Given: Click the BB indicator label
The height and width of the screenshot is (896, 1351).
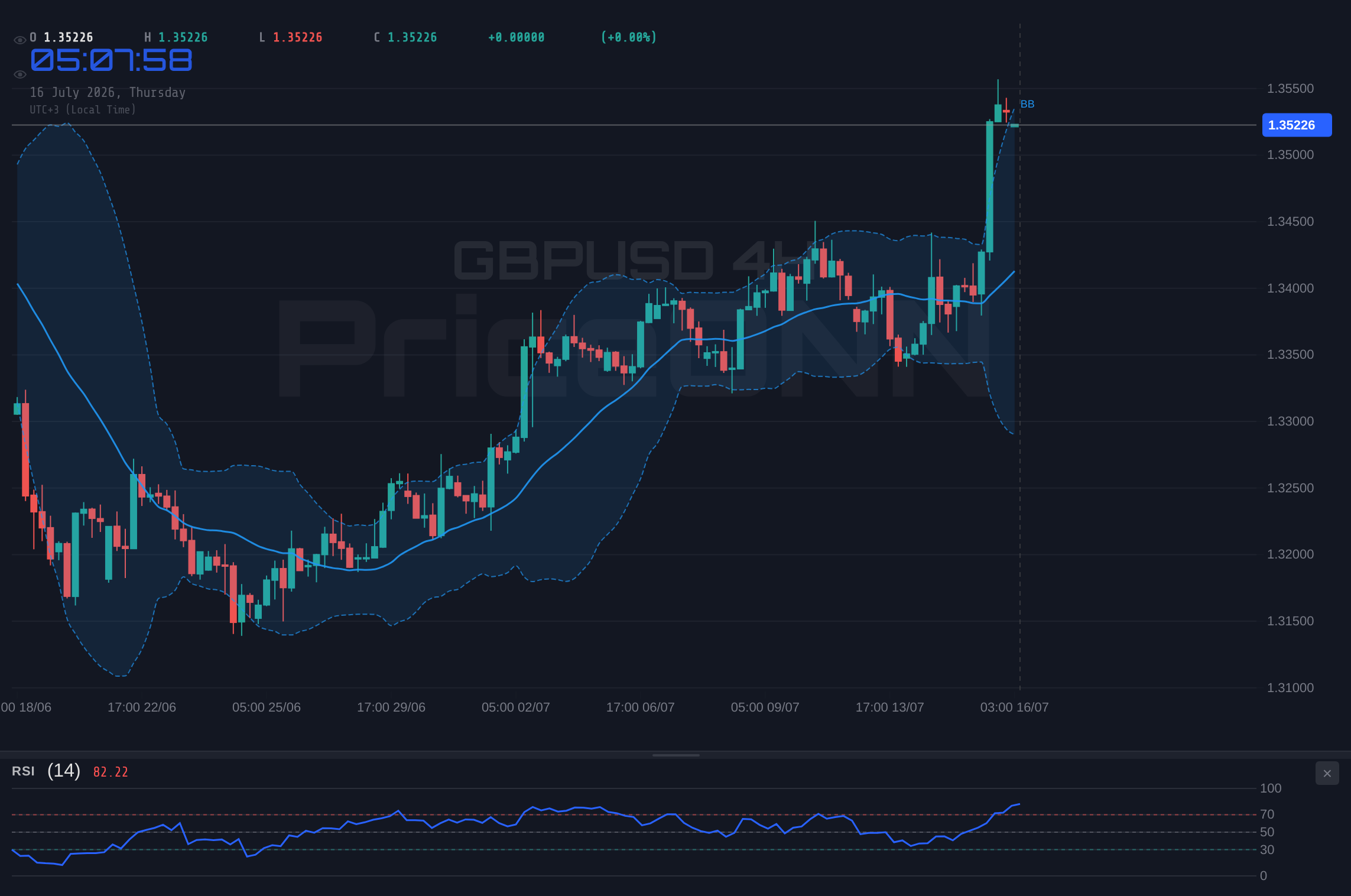Looking at the screenshot, I should 1027,104.
